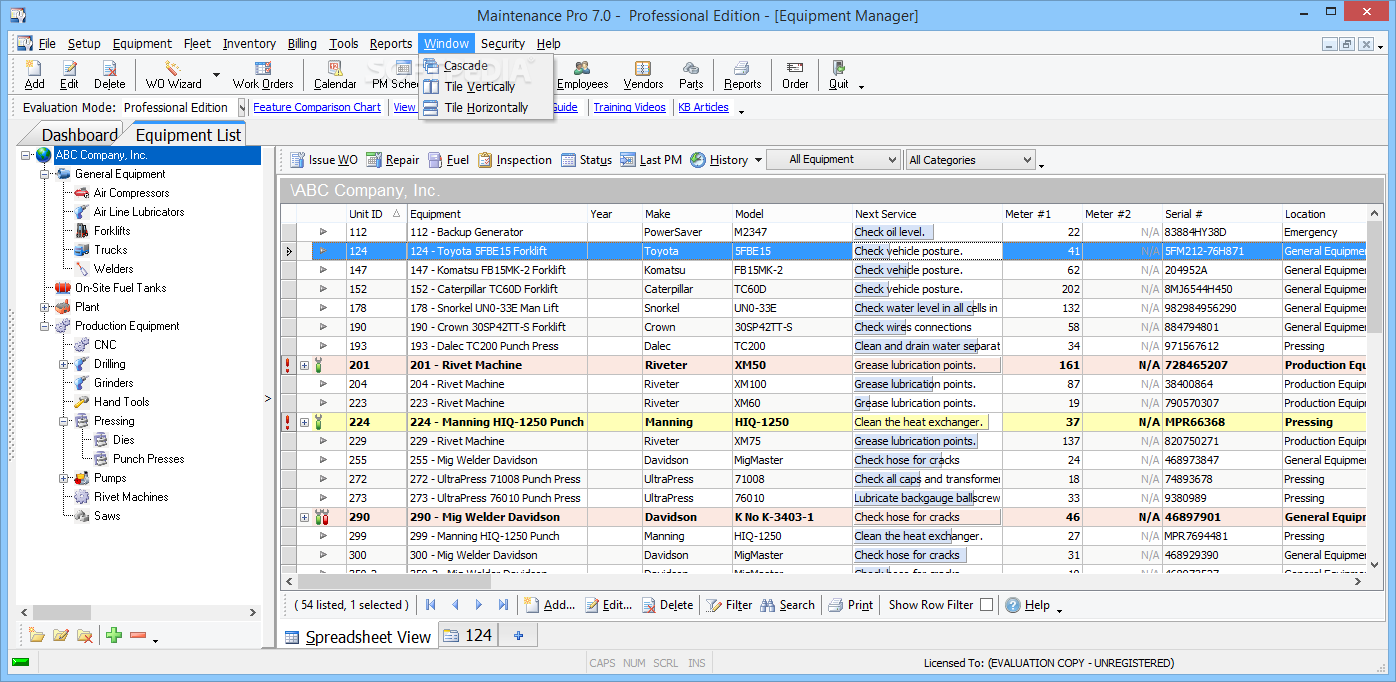Click the History toolbar button
The height and width of the screenshot is (682, 1396).
pyautogui.click(x=719, y=160)
